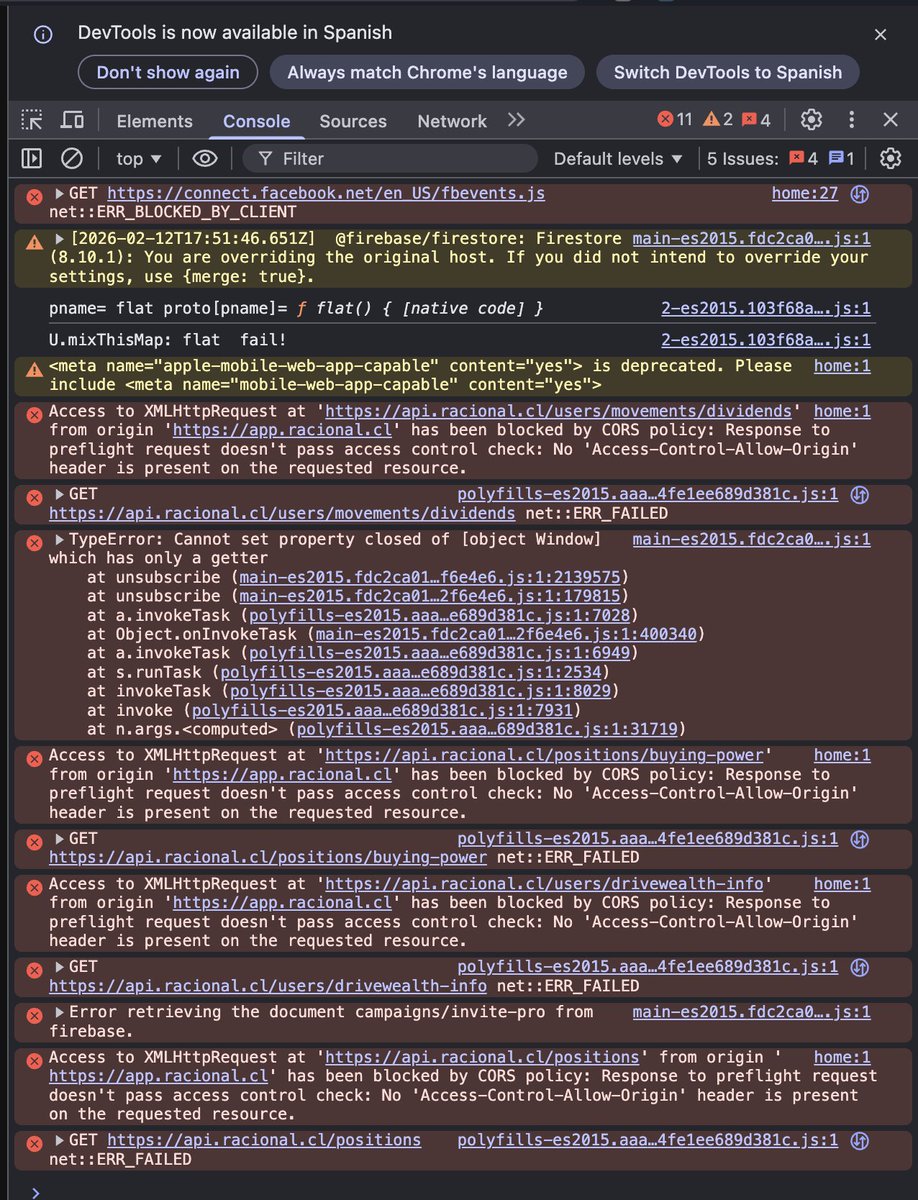
Task: Open console settings gear icon
Action: point(890,158)
